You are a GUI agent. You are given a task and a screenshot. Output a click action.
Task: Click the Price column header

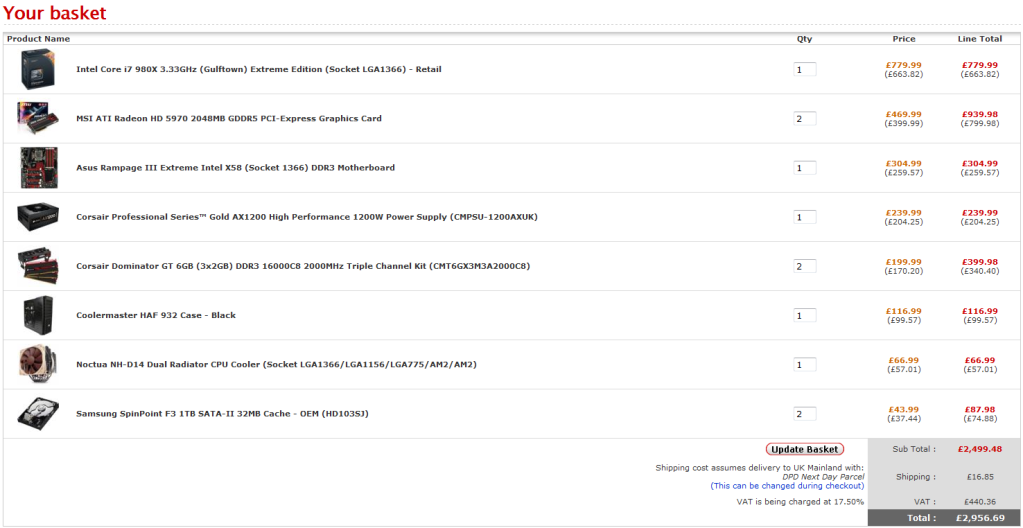click(x=904, y=39)
